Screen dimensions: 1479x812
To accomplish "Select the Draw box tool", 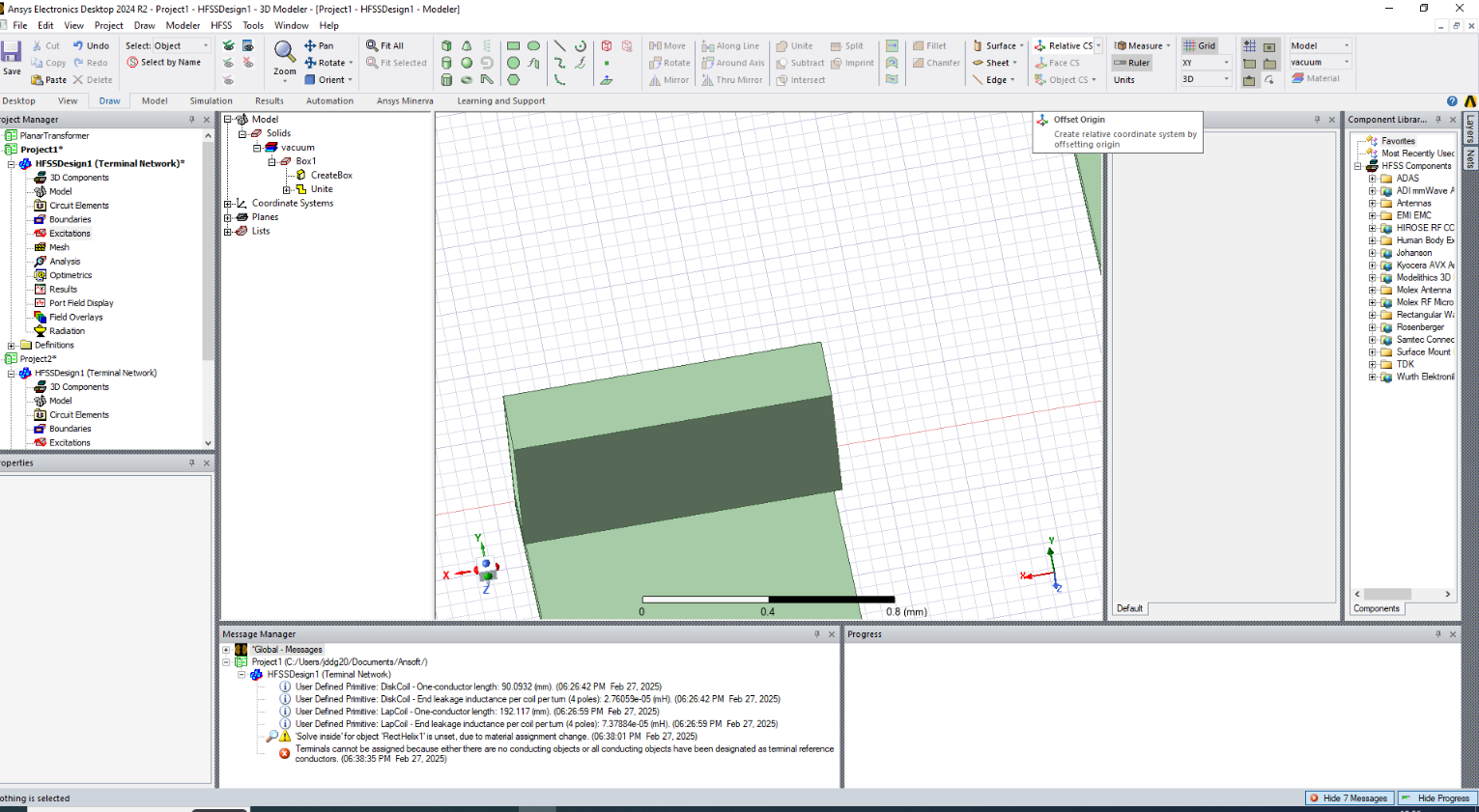I will click(x=446, y=45).
